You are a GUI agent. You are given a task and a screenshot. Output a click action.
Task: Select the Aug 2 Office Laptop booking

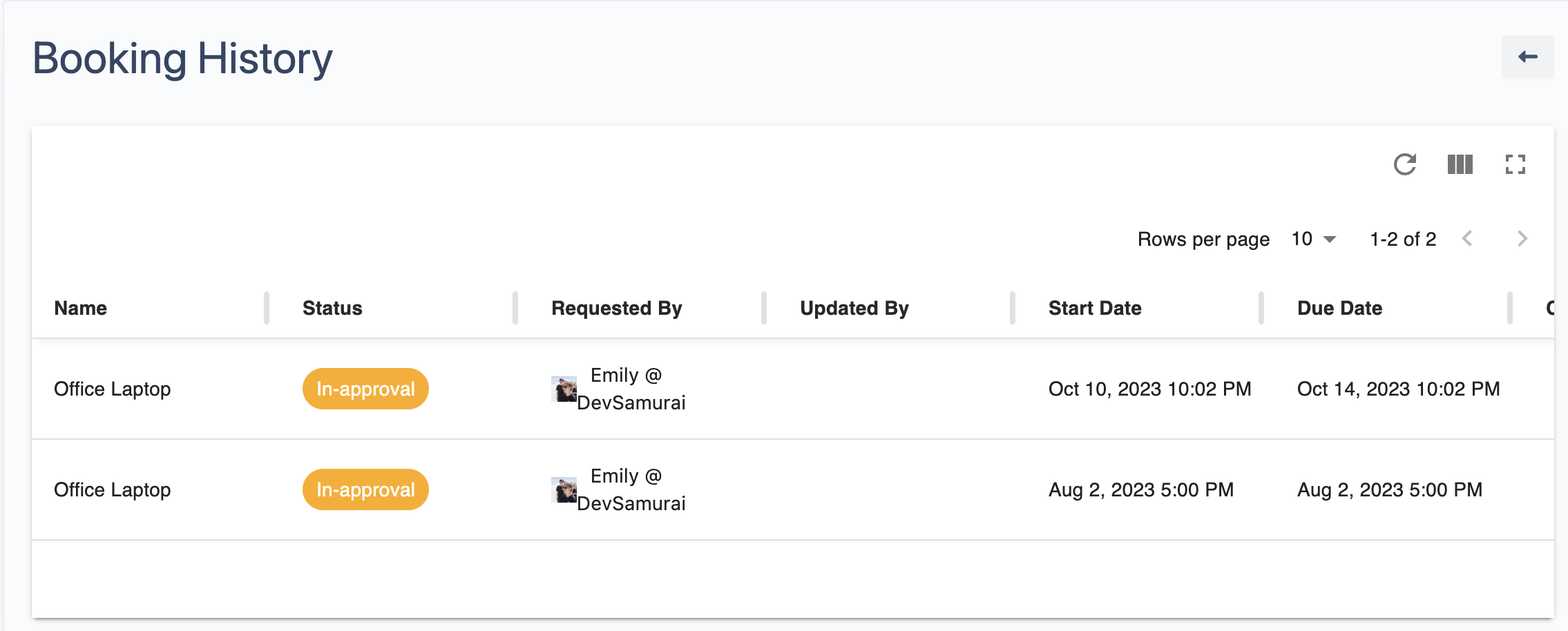113,490
